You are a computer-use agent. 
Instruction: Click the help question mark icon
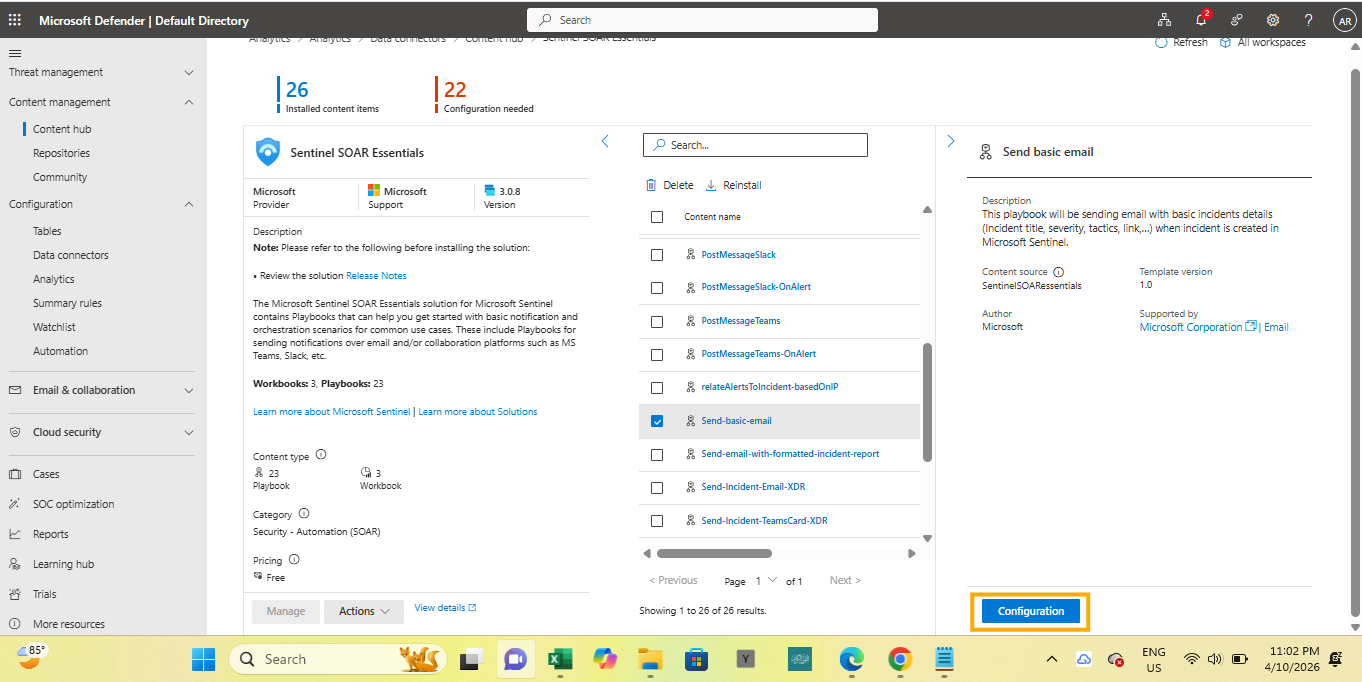[1309, 20]
